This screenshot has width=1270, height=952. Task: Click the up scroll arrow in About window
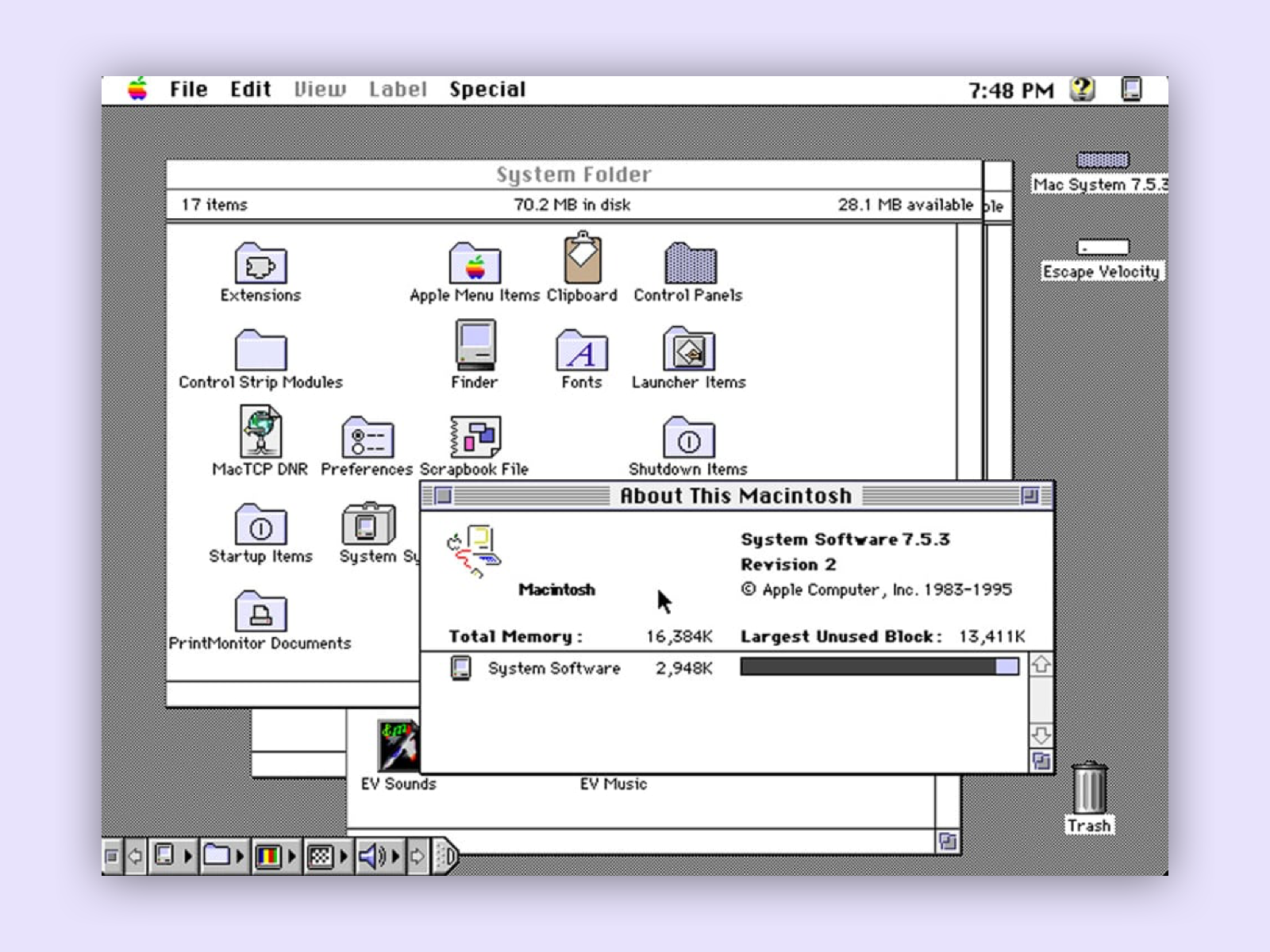tap(1041, 664)
